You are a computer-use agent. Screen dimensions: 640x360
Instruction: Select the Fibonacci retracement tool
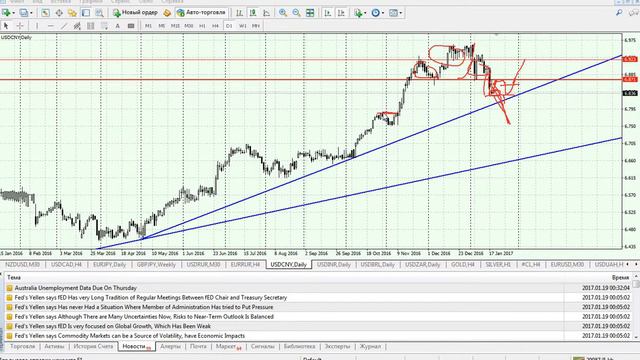click(x=104, y=26)
